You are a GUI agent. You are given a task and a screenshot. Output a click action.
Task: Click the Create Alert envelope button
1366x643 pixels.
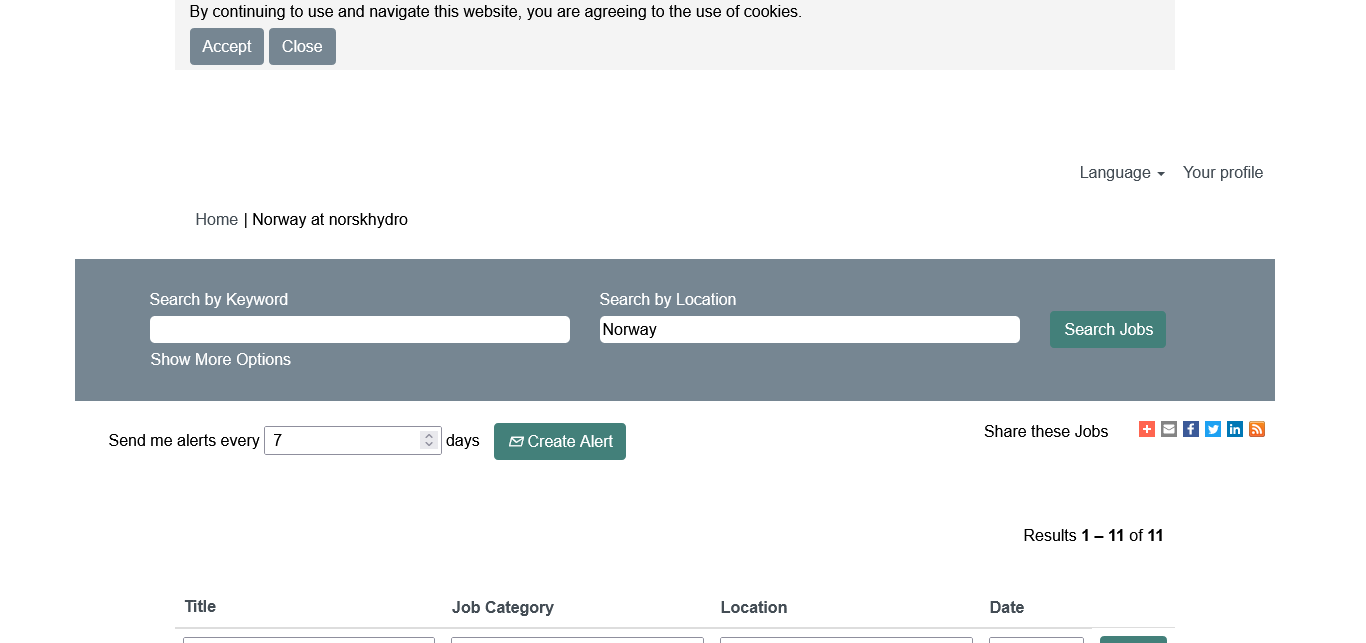click(x=560, y=441)
